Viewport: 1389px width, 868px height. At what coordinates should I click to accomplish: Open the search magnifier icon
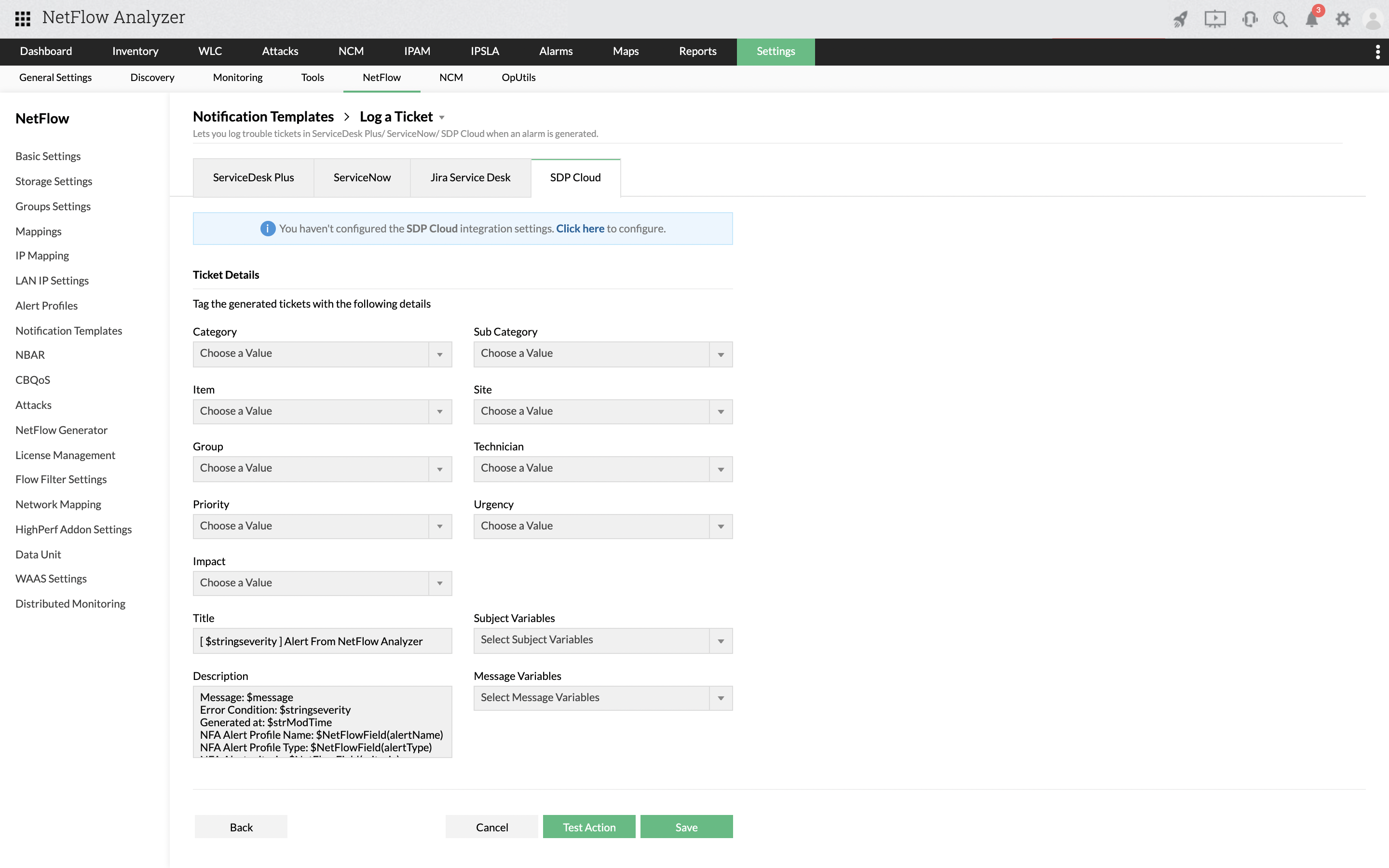tap(1280, 19)
